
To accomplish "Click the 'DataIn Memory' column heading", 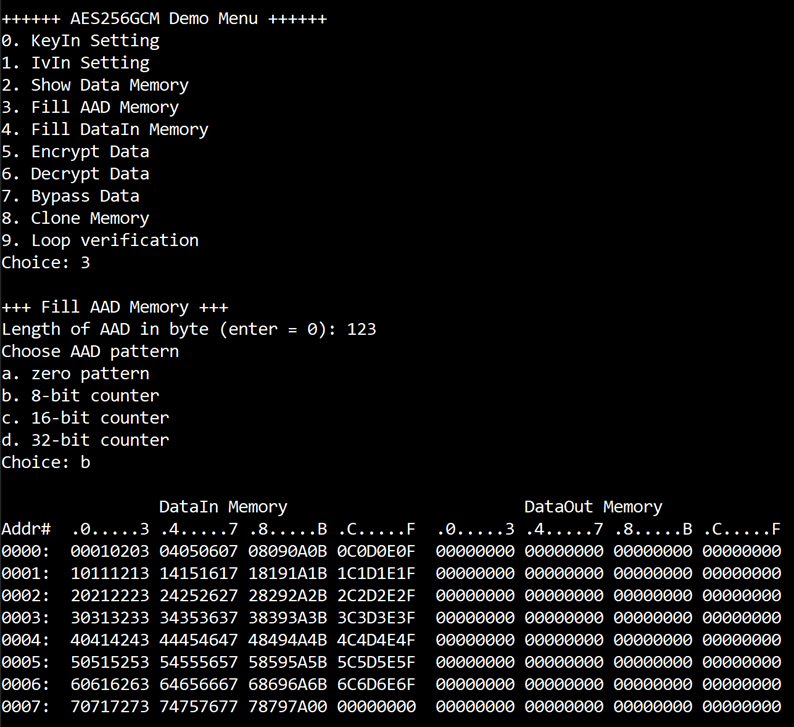I will click(x=223, y=507).
